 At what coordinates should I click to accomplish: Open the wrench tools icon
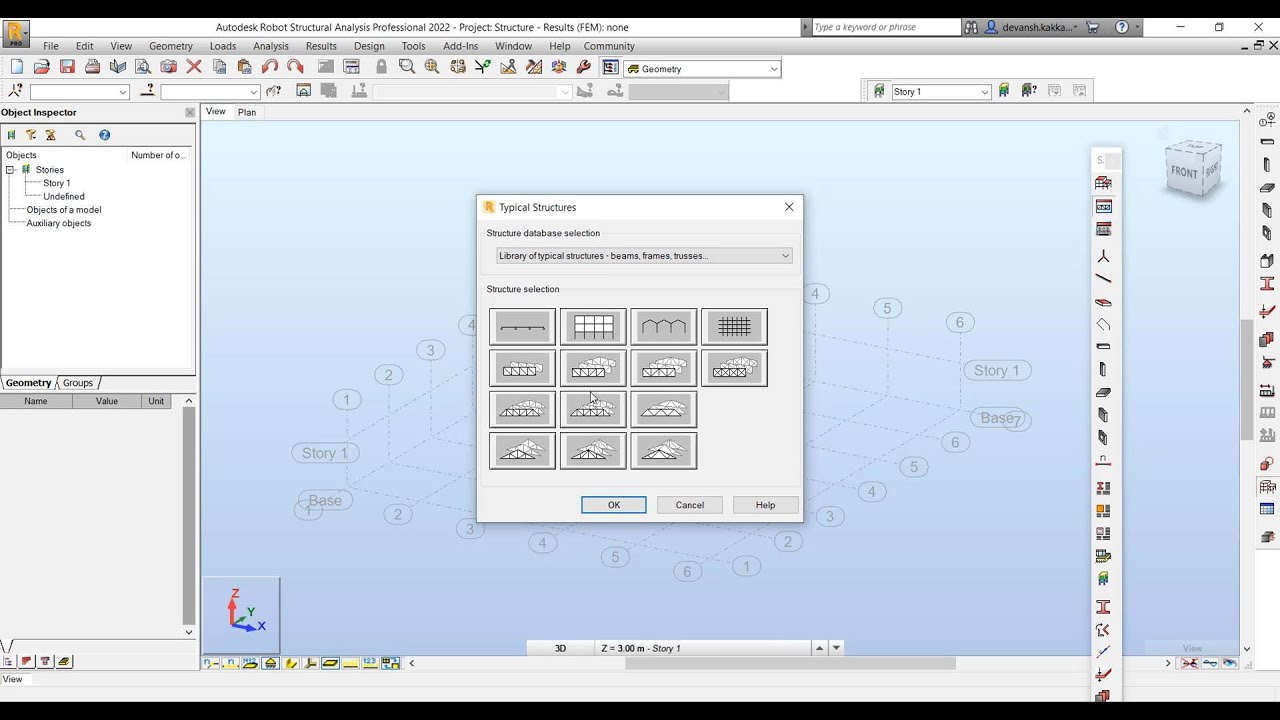point(585,67)
